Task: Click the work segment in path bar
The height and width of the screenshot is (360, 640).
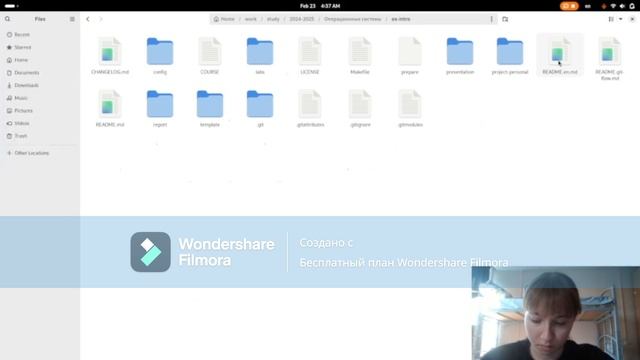Action: click(251, 19)
